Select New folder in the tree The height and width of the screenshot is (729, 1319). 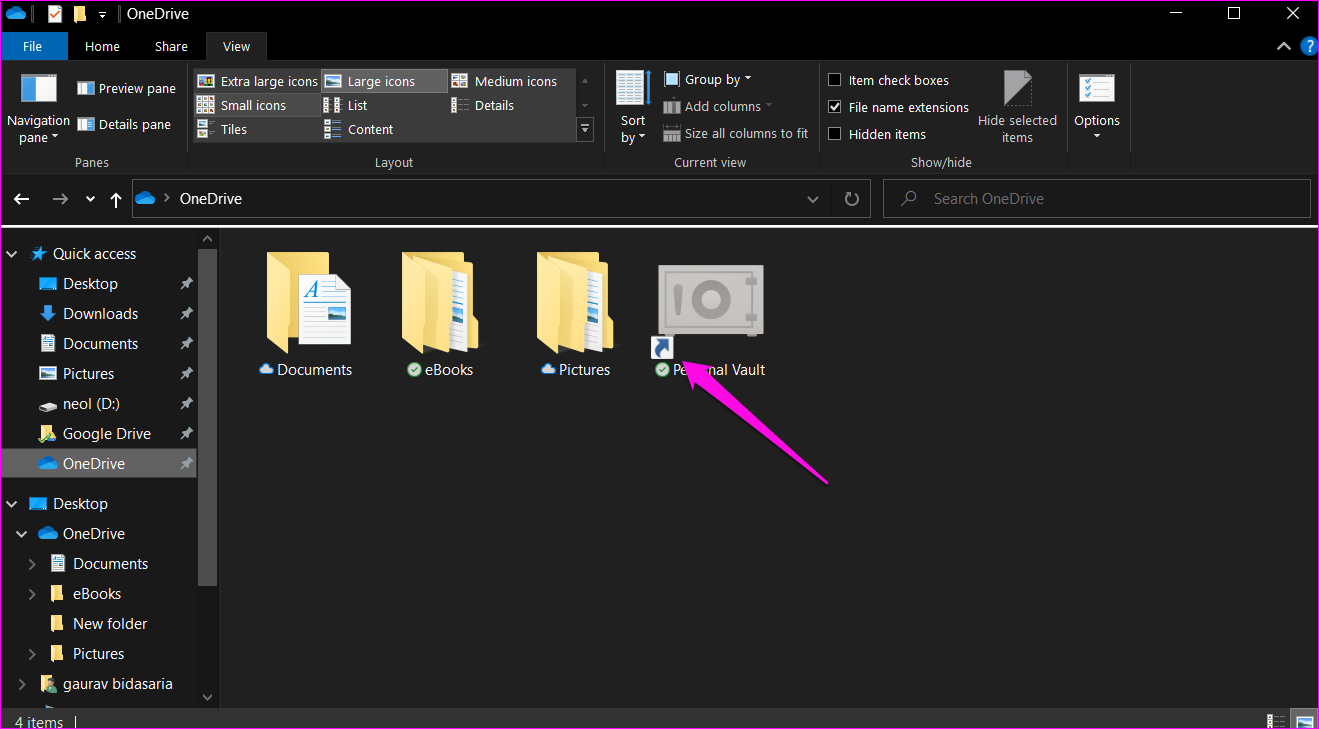tap(110, 624)
